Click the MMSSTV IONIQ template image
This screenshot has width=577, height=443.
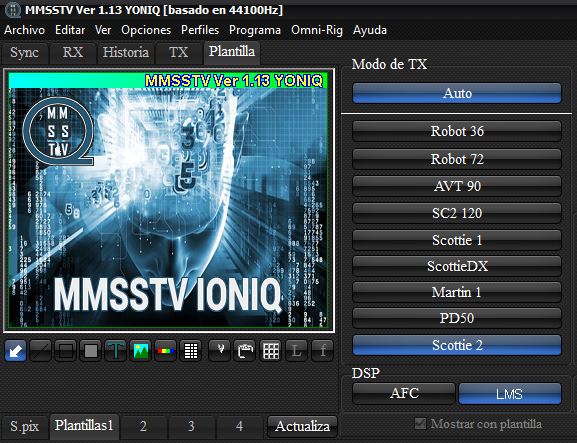tap(169, 200)
